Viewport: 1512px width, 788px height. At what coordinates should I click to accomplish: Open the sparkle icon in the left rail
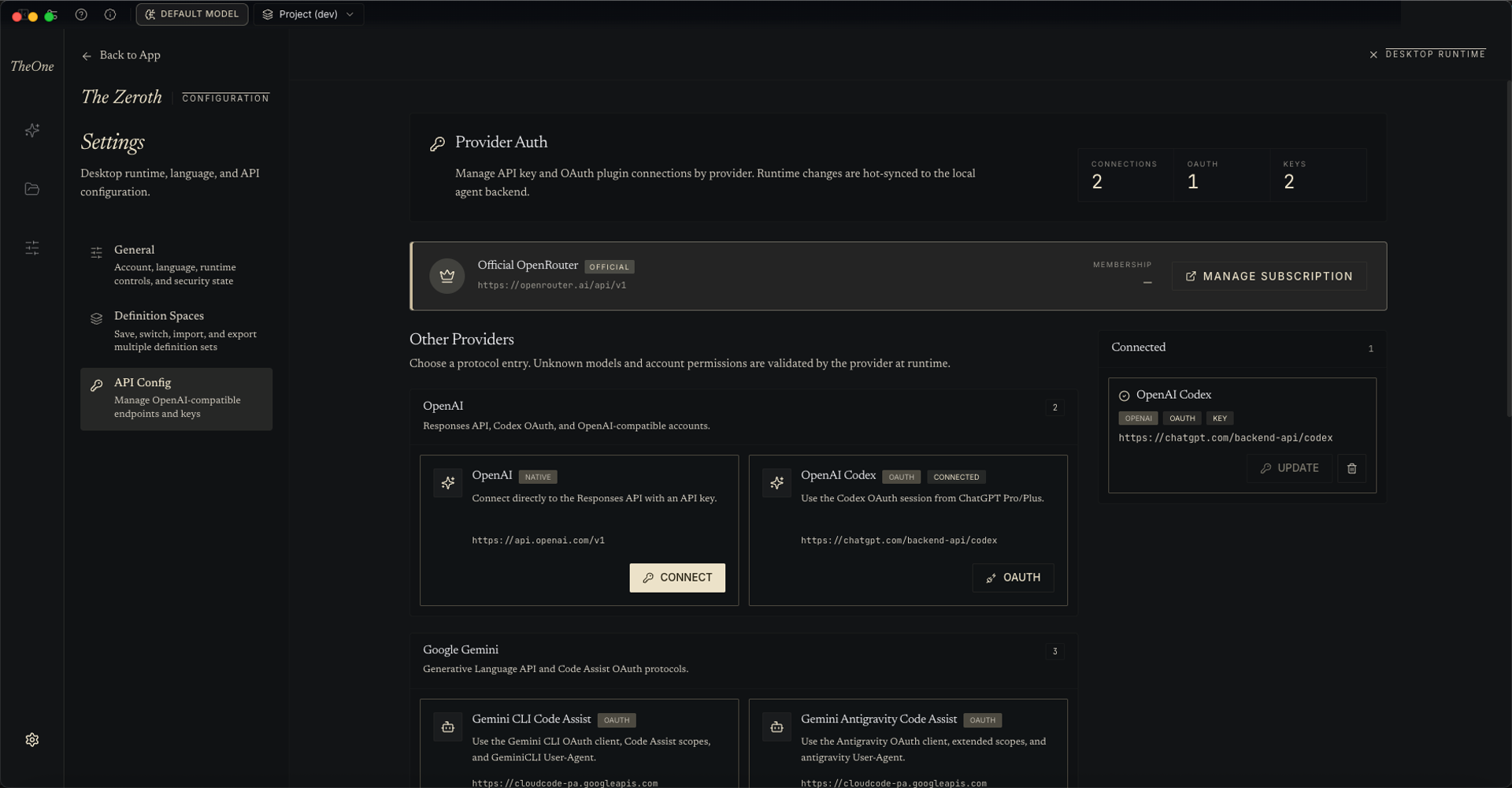32,130
